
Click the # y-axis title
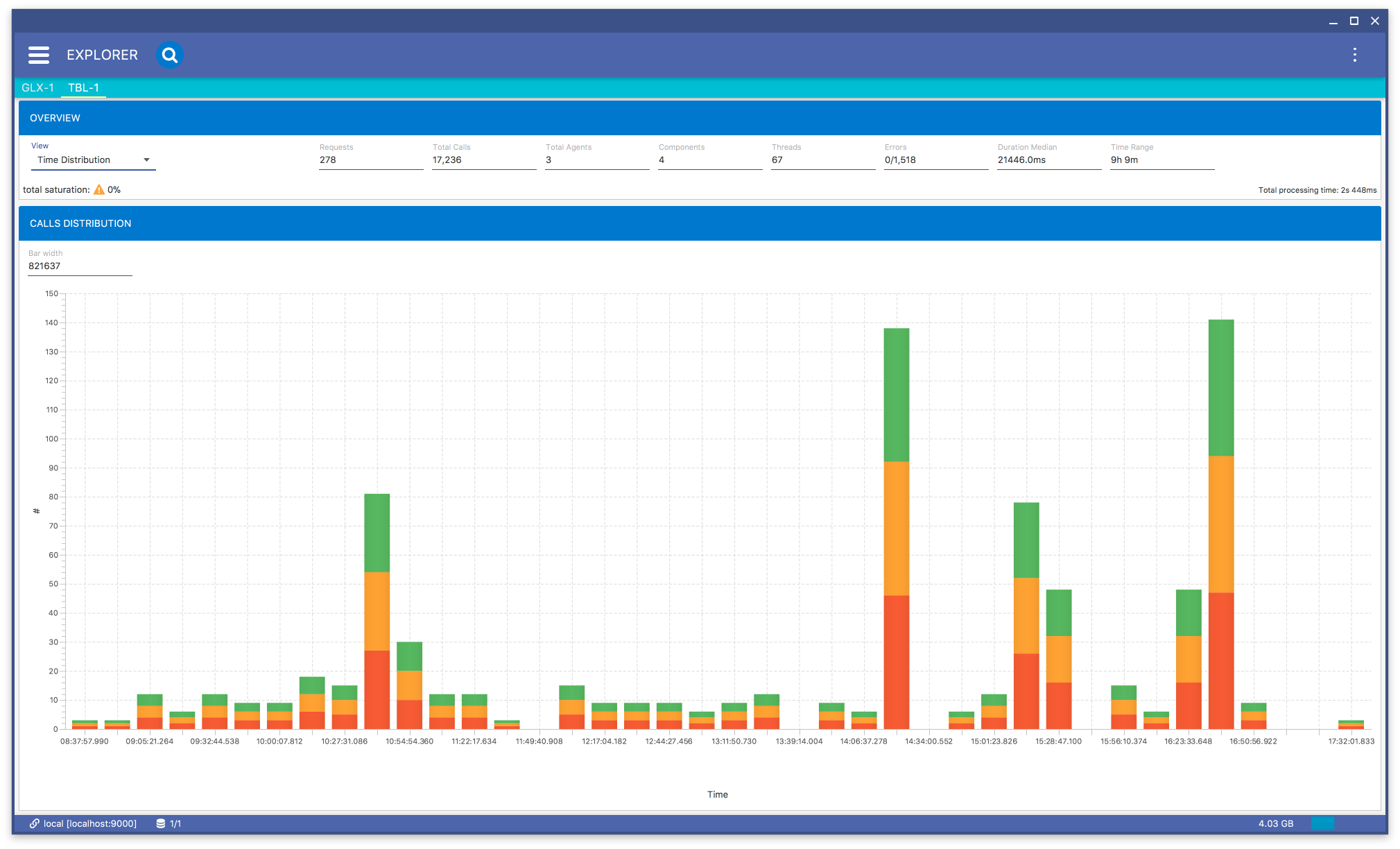(36, 511)
